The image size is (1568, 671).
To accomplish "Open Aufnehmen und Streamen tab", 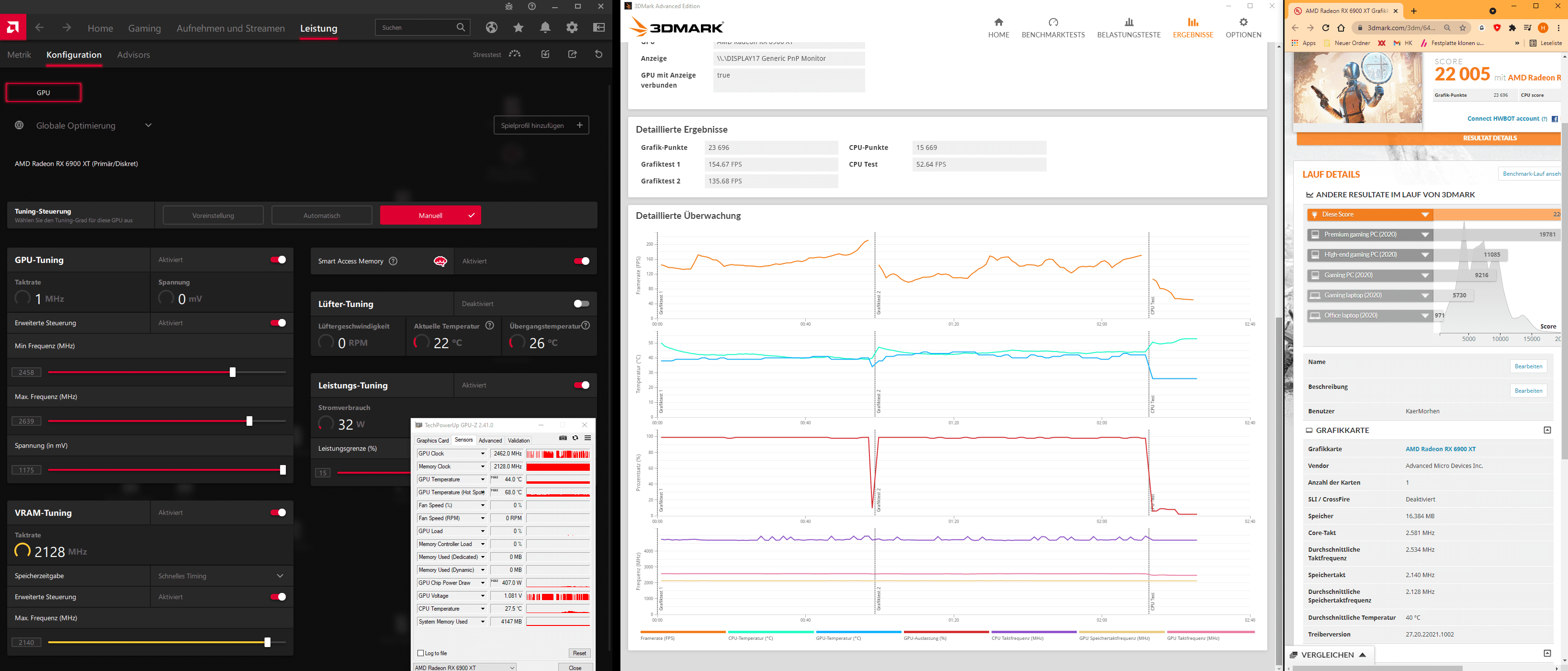I will pos(231,28).
